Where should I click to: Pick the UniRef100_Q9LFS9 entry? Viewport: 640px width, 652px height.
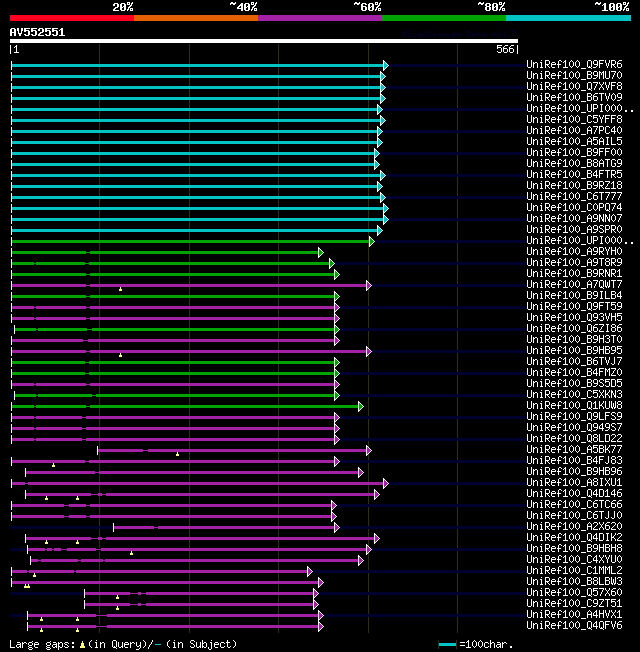[574, 417]
